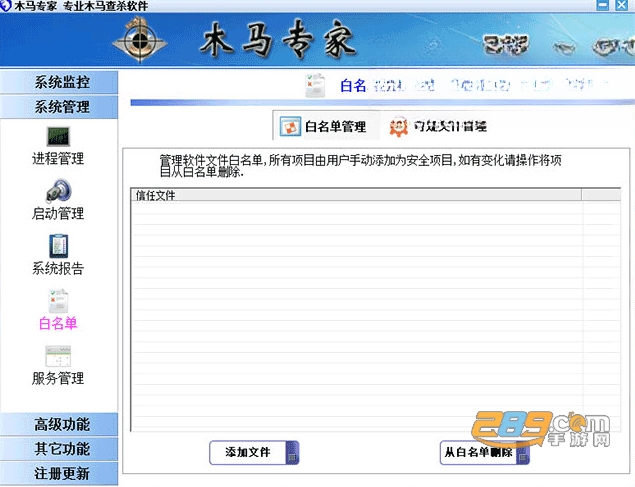Click the 添加文件 button
Image resolution: width=635 pixels, height=487 pixels.
click(254, 453)
